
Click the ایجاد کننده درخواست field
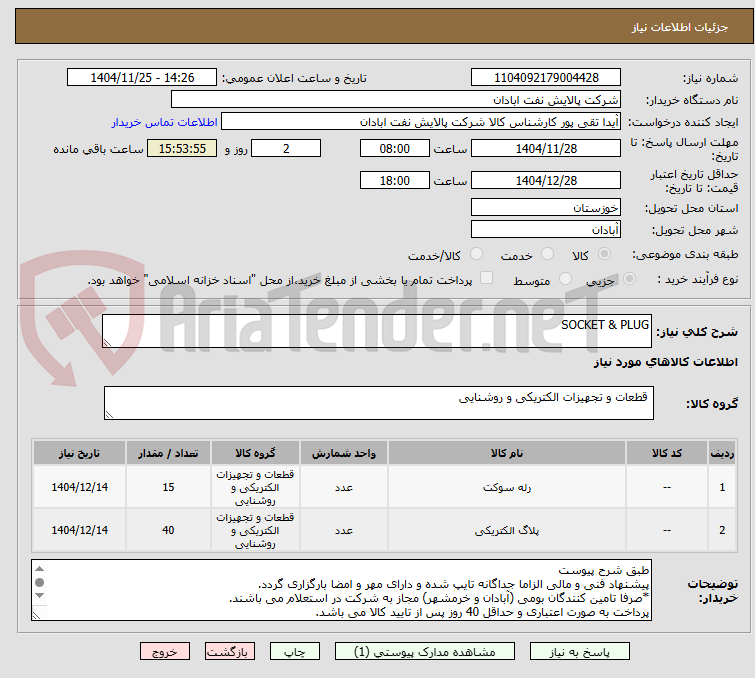[421, 122]
